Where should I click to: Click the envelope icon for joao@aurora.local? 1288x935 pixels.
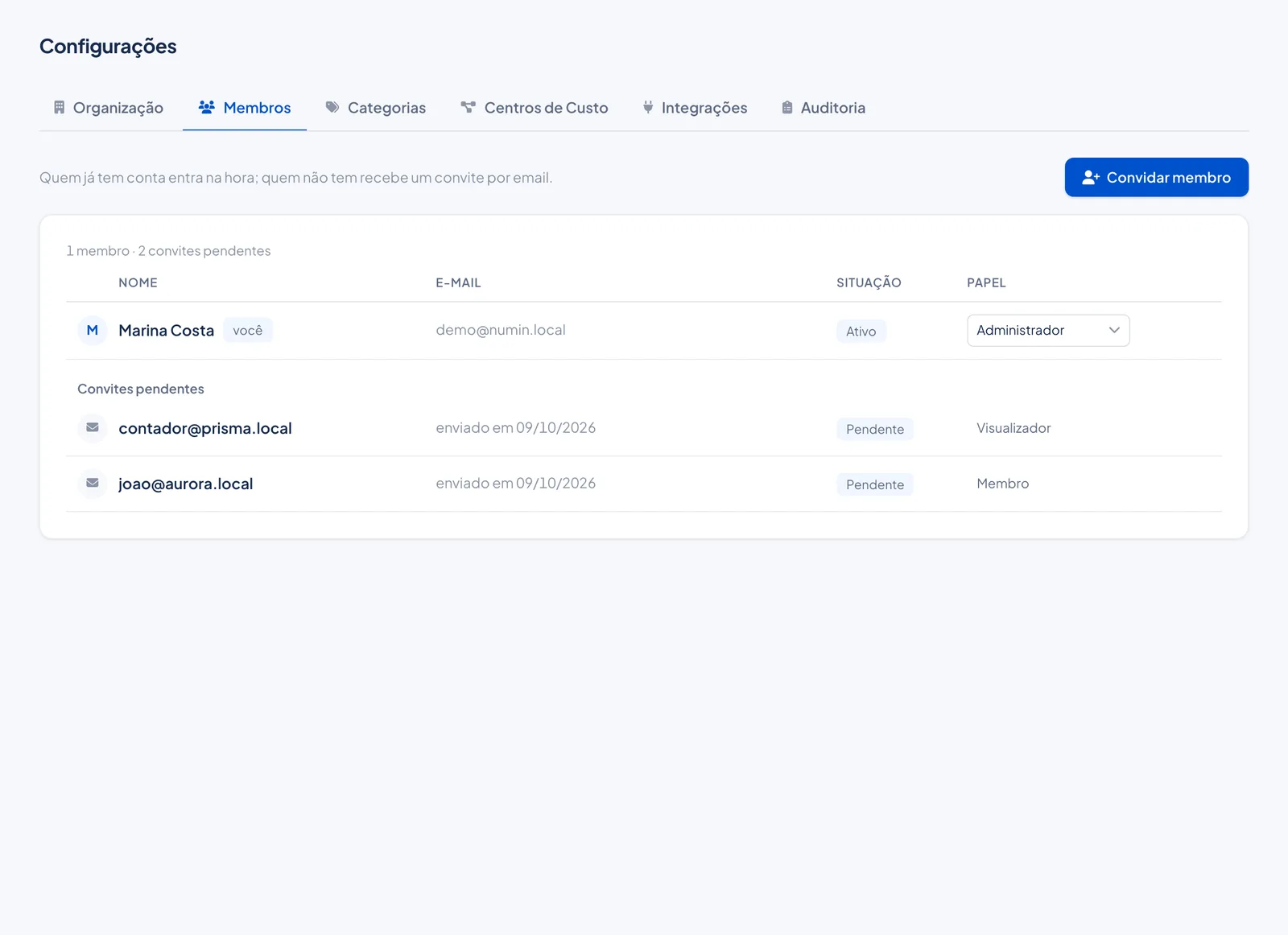(x=93, y=483)
